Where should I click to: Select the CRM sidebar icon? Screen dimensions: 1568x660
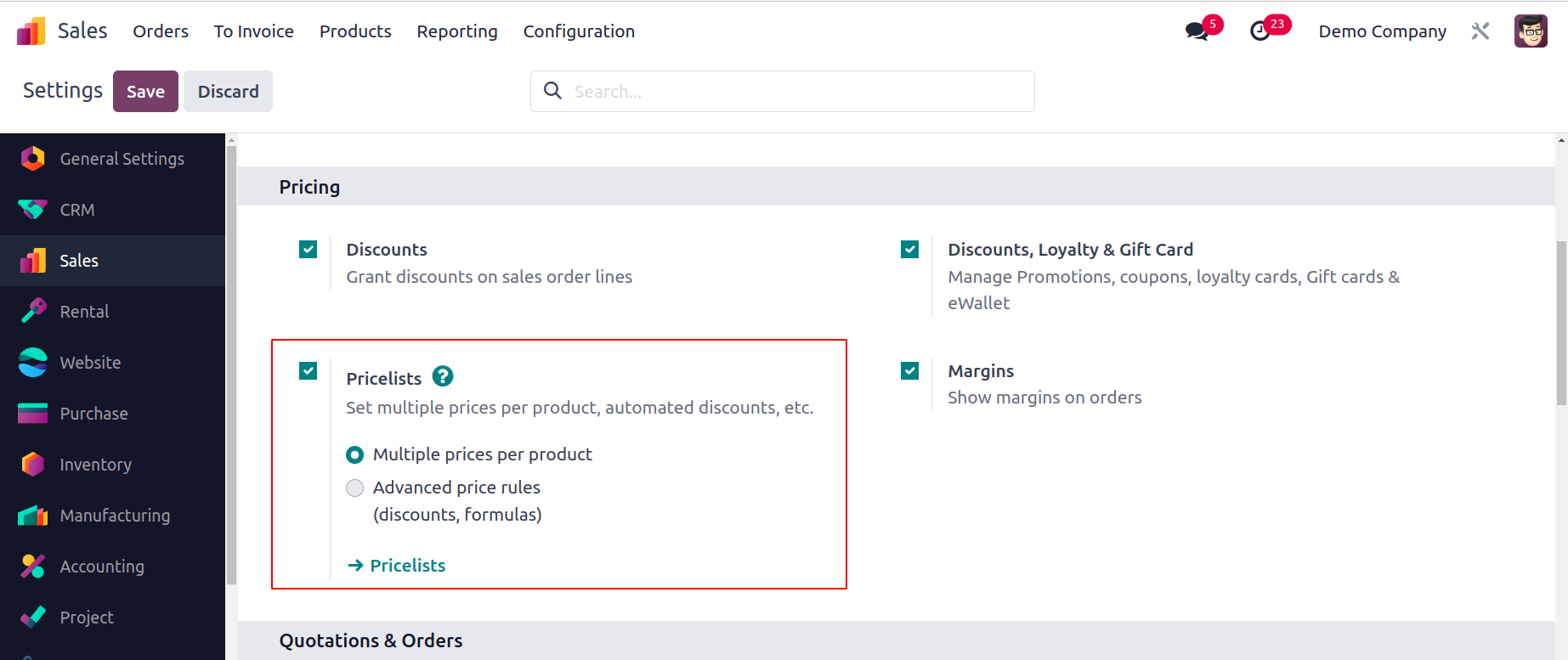(x=32, y=210)
